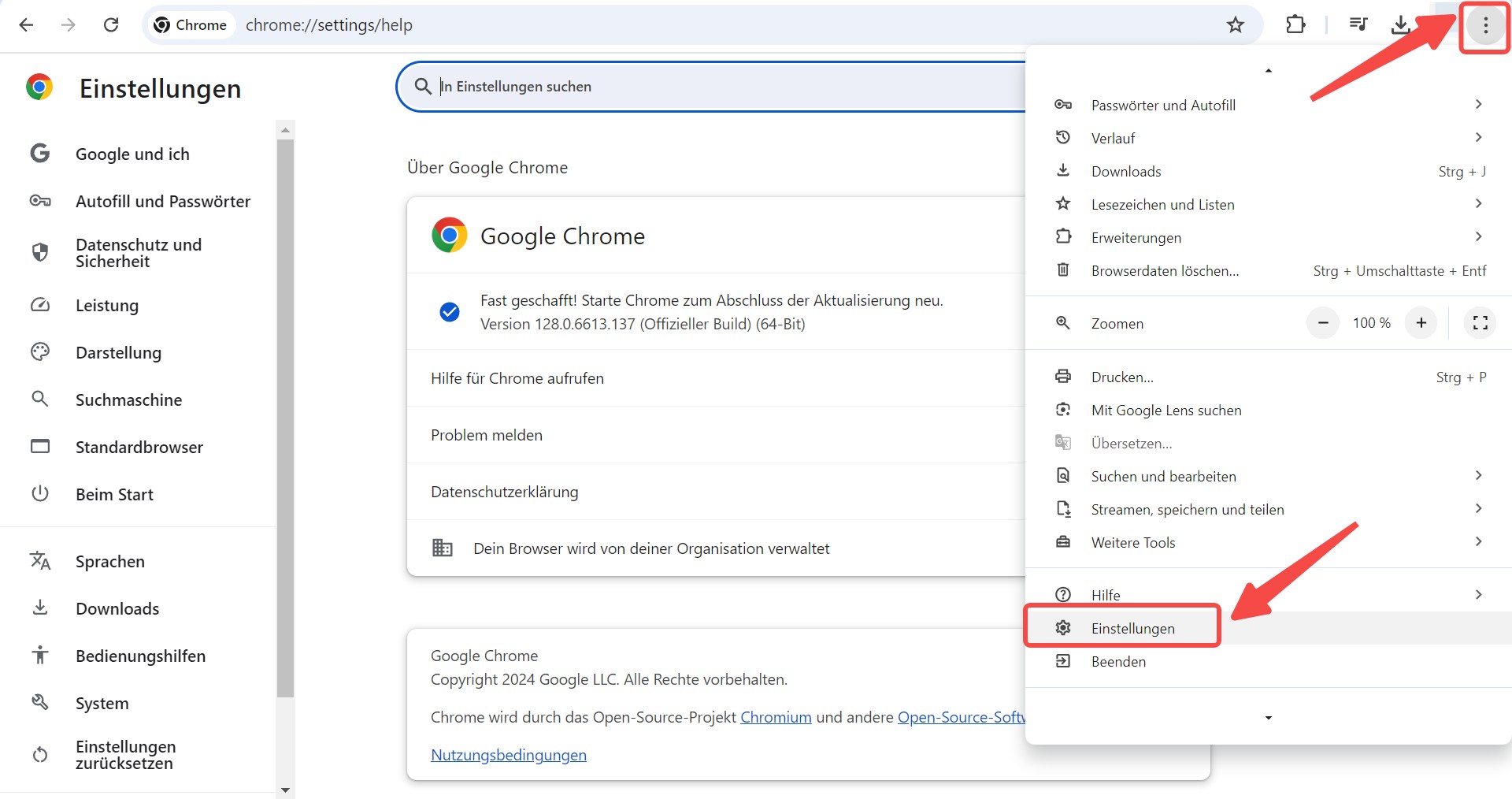Click the sidebar scrollbar down arrow

285,790
